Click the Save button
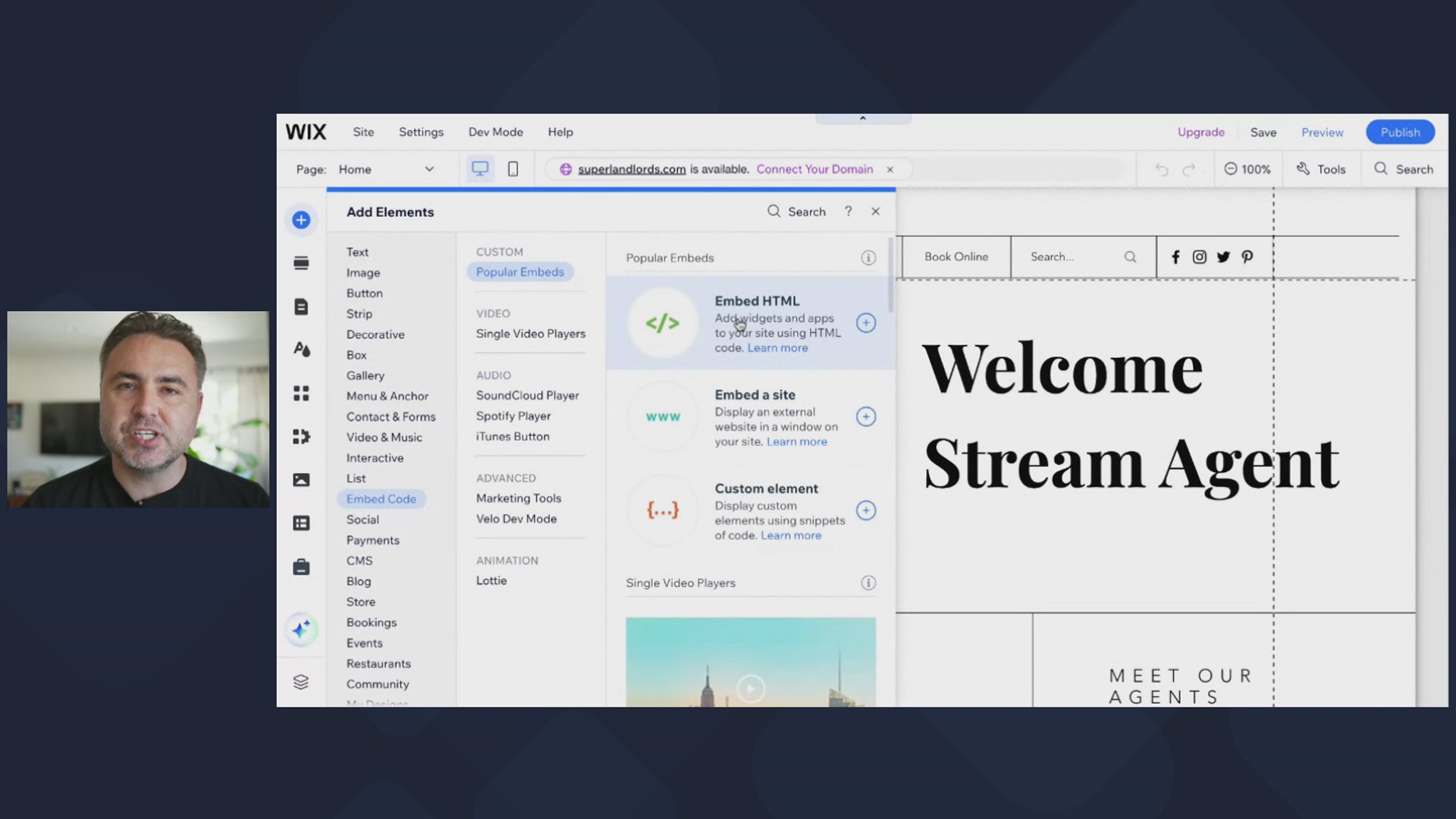This screenshot has height=819, width=1456. (1263, 132)
